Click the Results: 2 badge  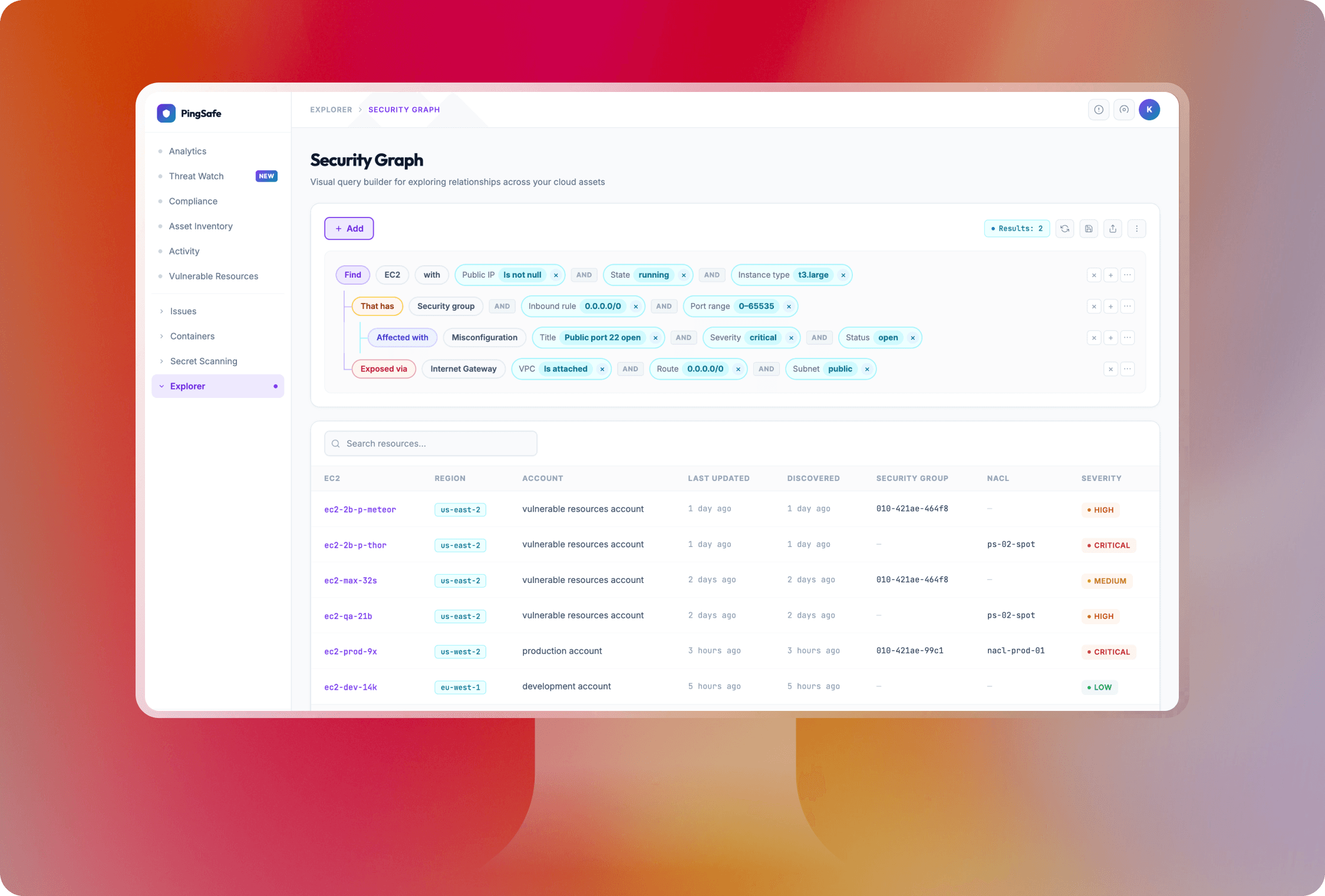[1017, 229]
